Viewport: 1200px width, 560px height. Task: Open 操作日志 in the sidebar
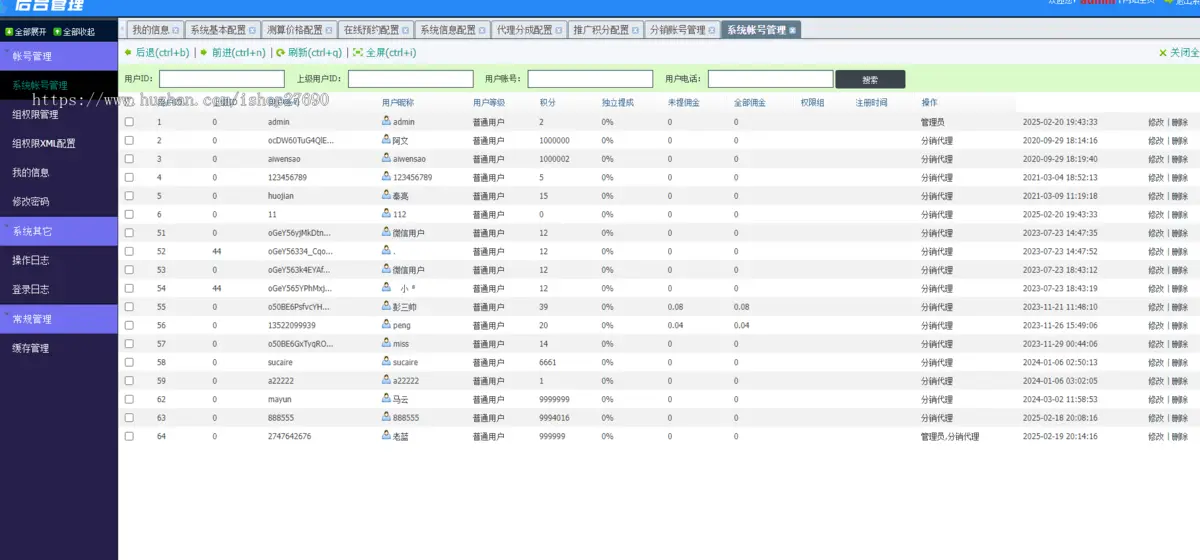click(31, 260)
